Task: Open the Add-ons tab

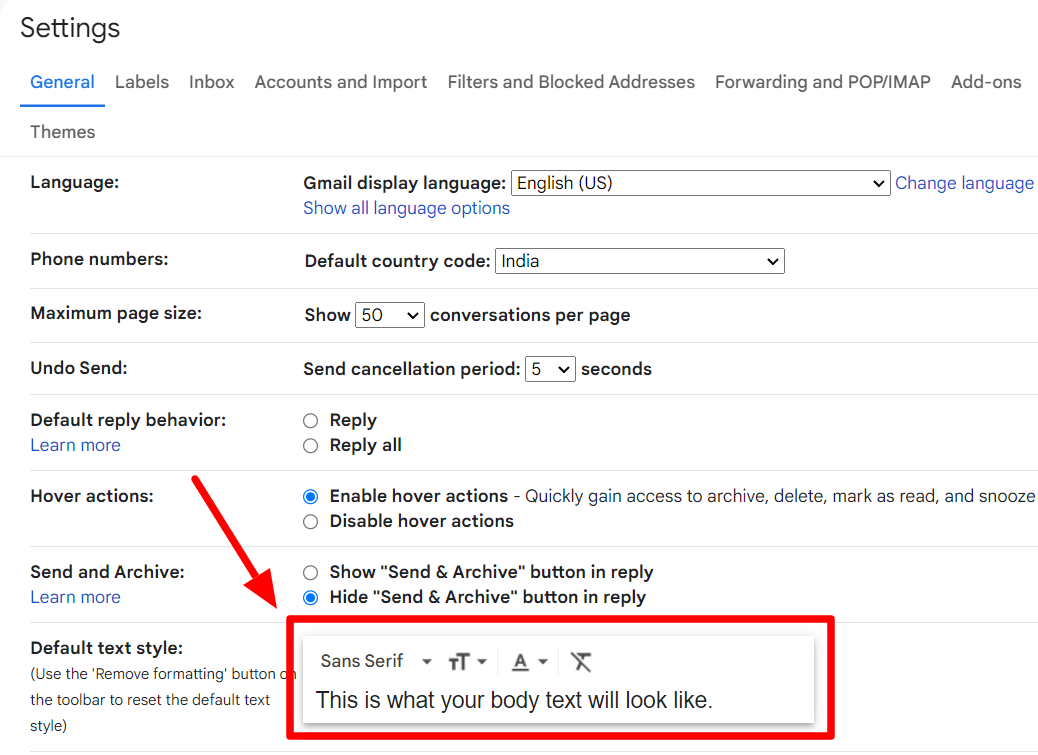Action: 986,82
